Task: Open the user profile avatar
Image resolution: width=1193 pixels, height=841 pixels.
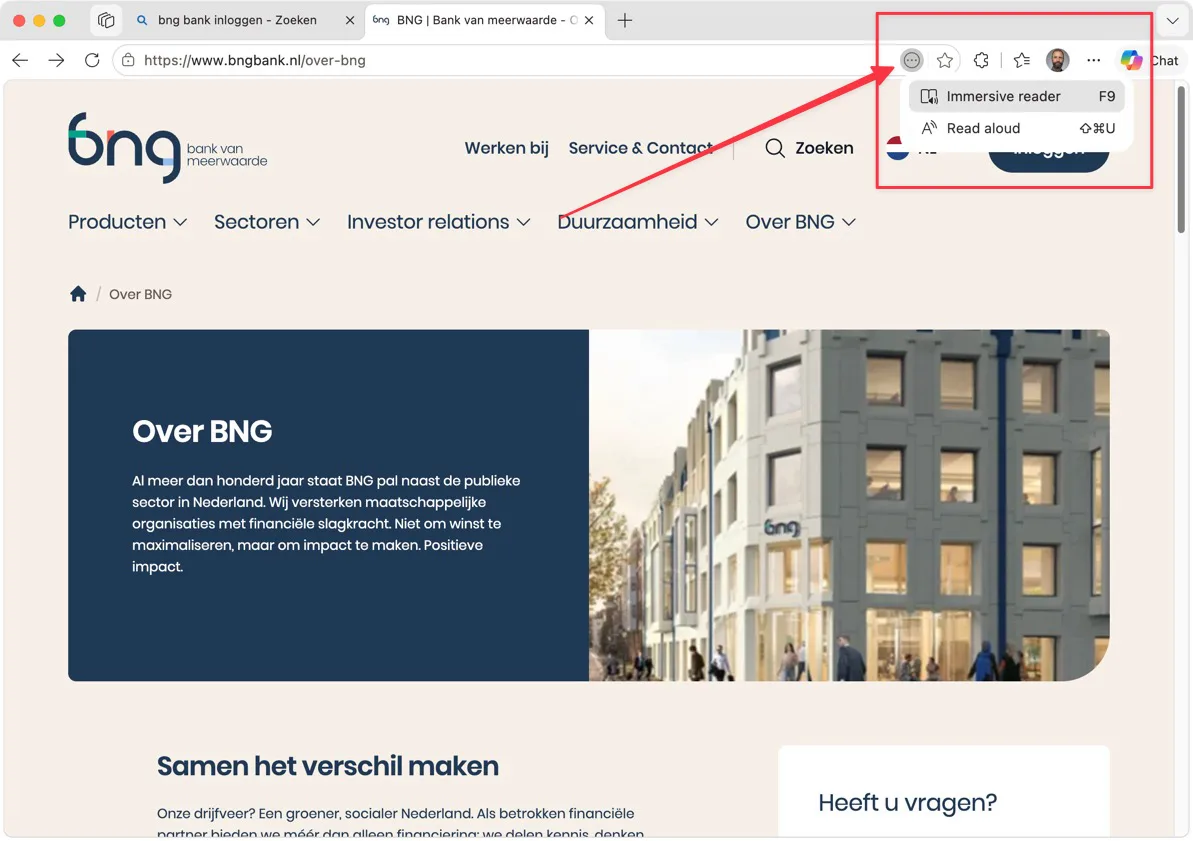Action: pyautogui.click(x=1058, y=60)
